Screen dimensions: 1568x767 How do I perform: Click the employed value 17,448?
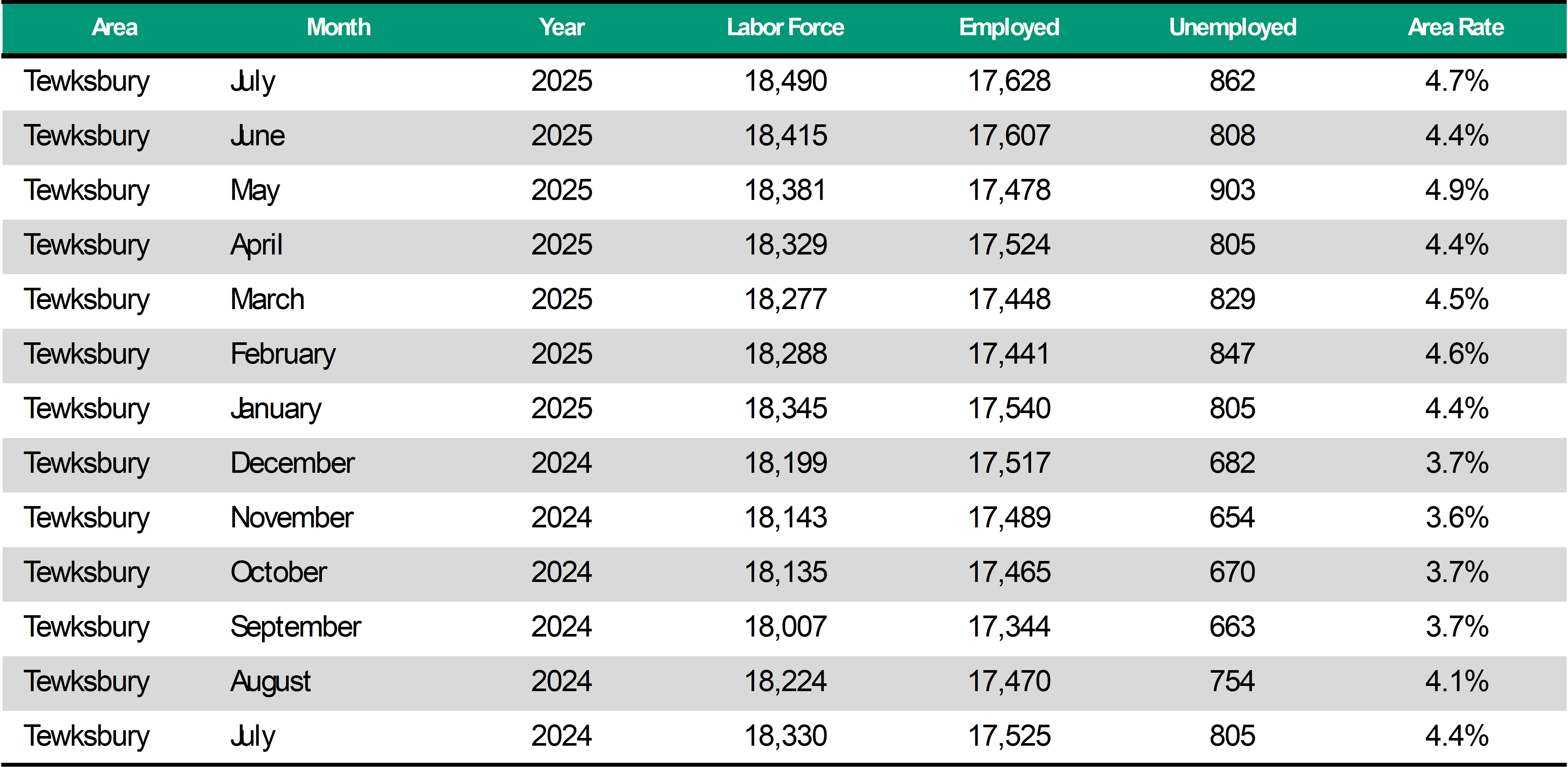[x=1009, y=299]
